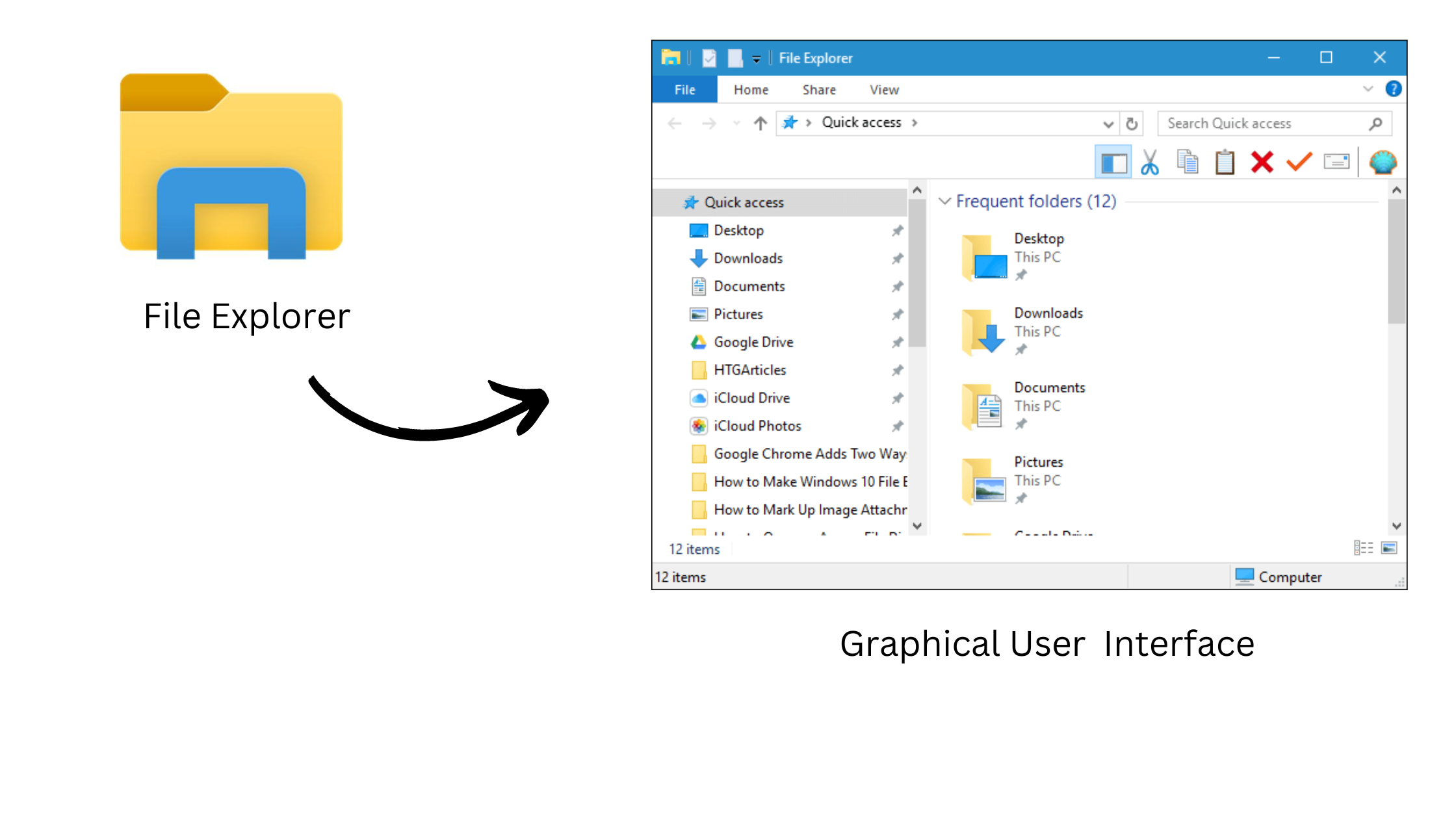
Task: Click the large File Explorer folder icon
Action: [231, 166]
